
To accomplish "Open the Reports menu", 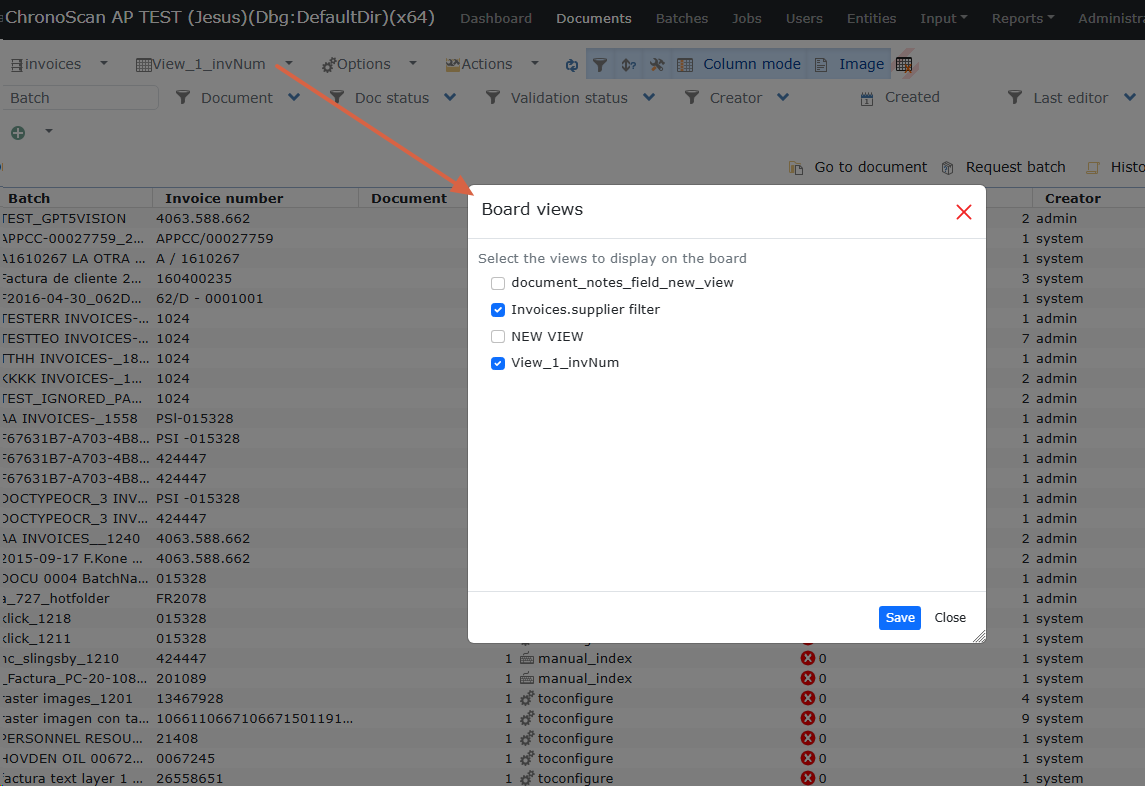I will 1023,19.
